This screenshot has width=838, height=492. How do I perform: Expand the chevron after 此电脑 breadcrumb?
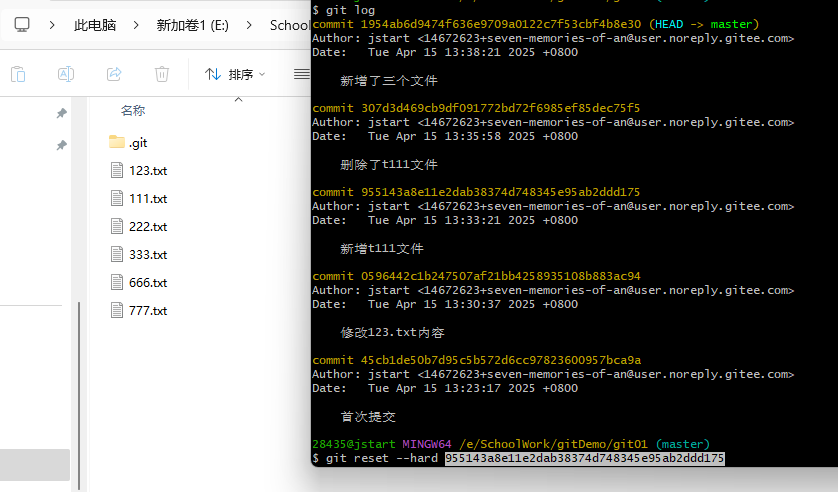click(x=136, y=25)
